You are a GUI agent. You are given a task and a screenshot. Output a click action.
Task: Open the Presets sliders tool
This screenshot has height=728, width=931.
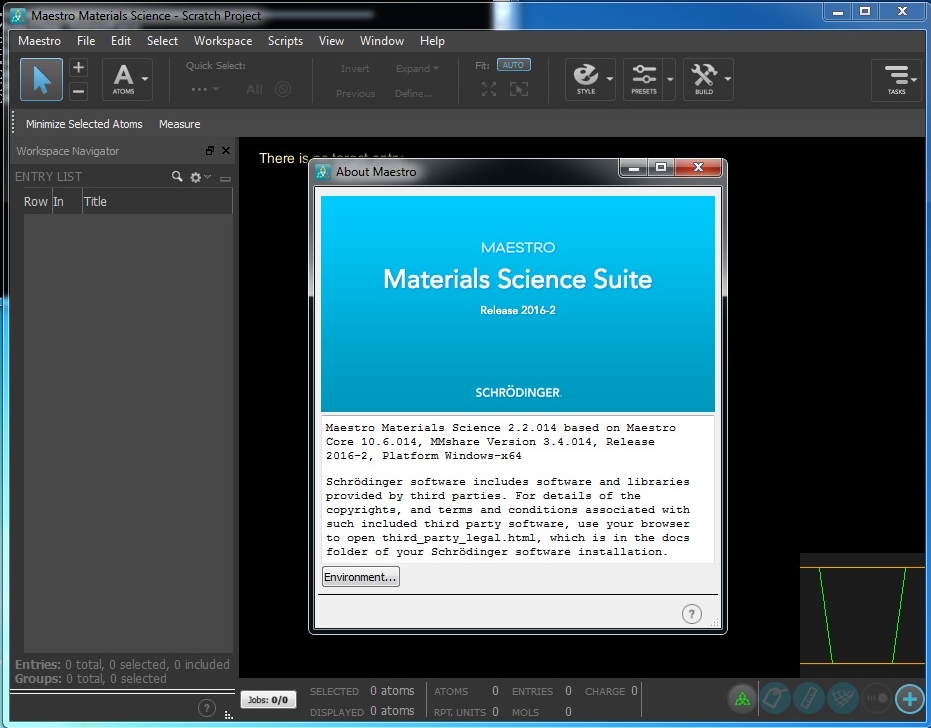644,79
